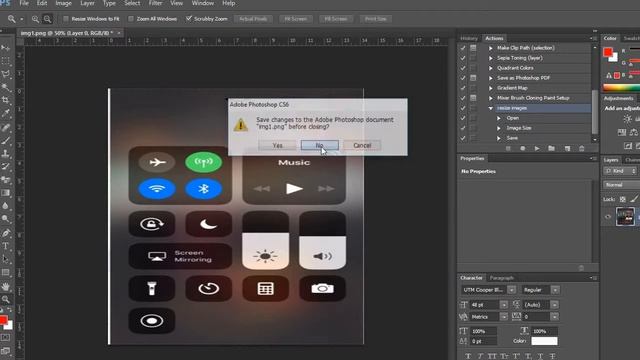Delete action with trash icon
The height and width of the screenshot is (360, 640).
[582, 149]
